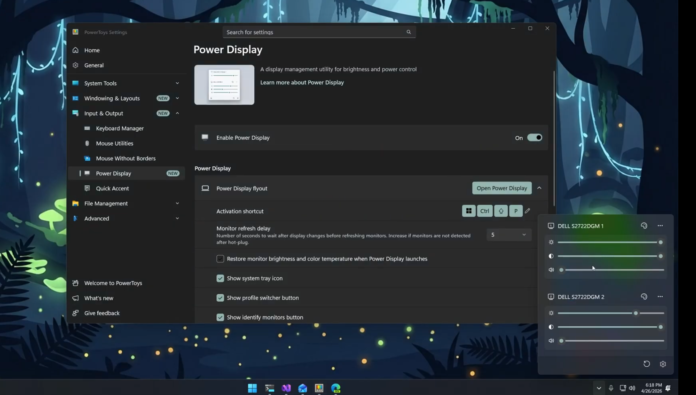Image resolution: width=696 pixels, height=395 pixels.
Task: Click Windows key in activation shortcut
Action: tap(468, 211)
